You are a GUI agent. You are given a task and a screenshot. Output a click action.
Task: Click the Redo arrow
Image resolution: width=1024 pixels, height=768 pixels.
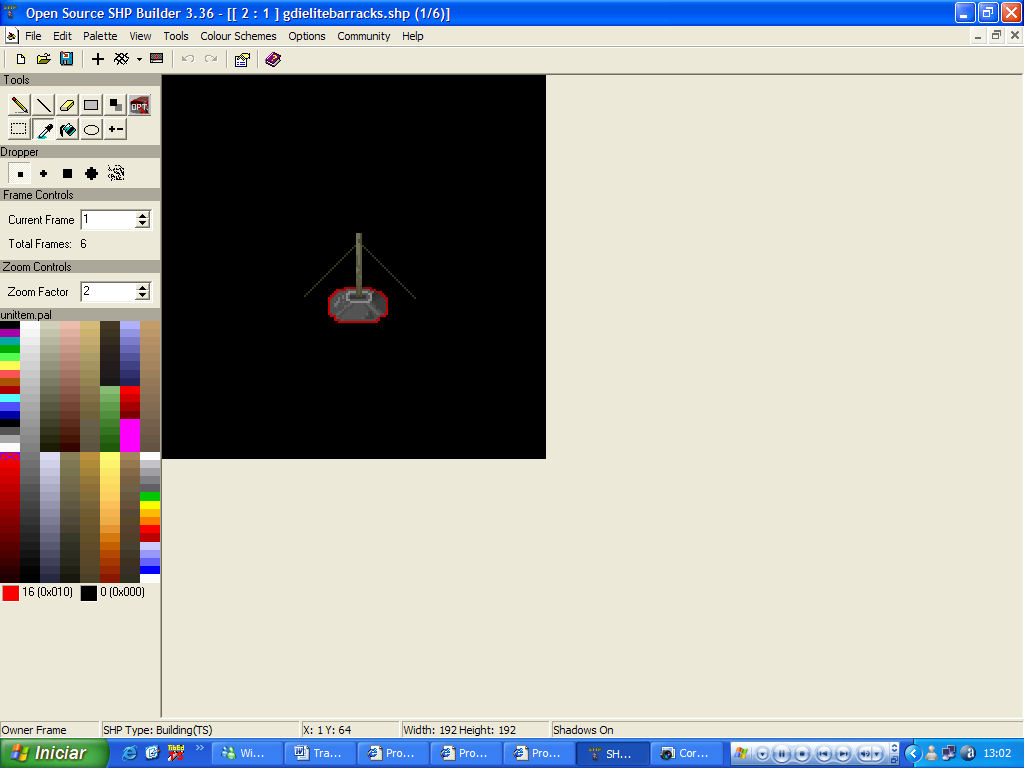(x=210, y=59)
